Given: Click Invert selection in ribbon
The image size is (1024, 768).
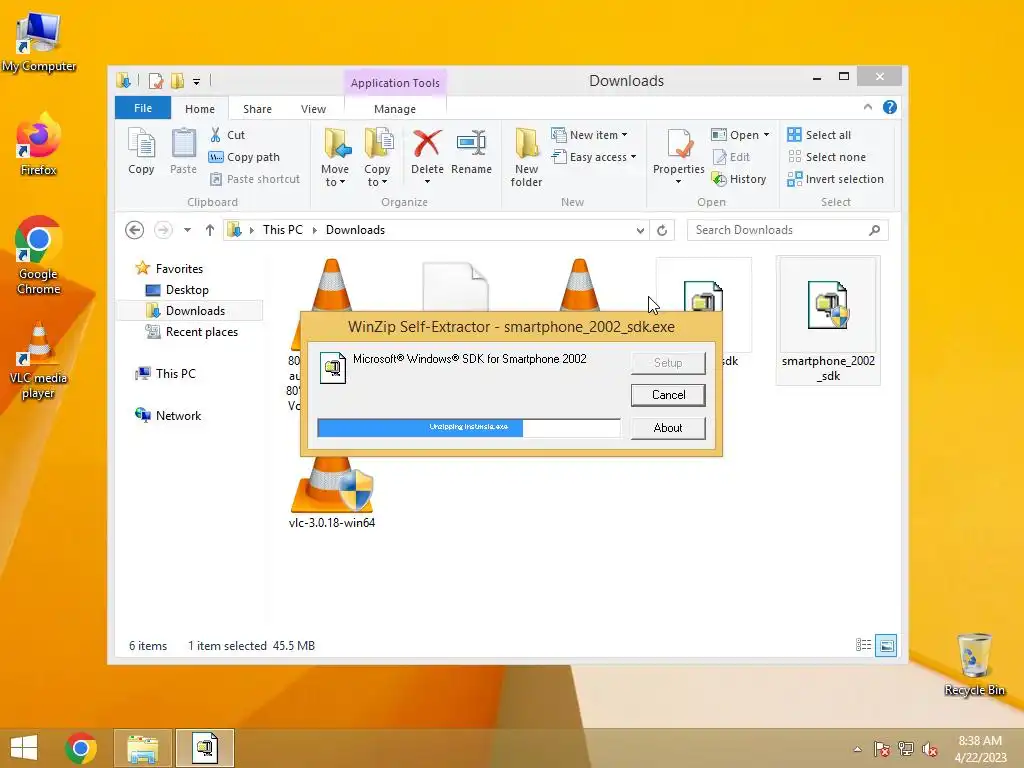Looking at the screenshot, I should pos(835,179).
